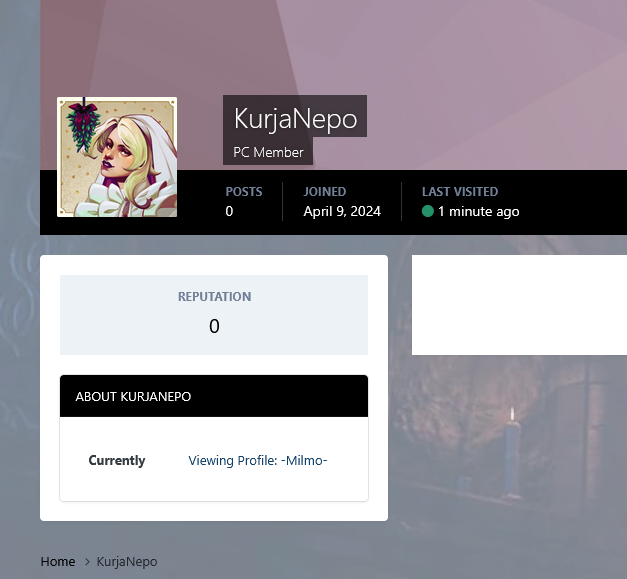Click the April 9, 2024 join date
This screenshot has width=627, height=579.
tap(342, 211)
